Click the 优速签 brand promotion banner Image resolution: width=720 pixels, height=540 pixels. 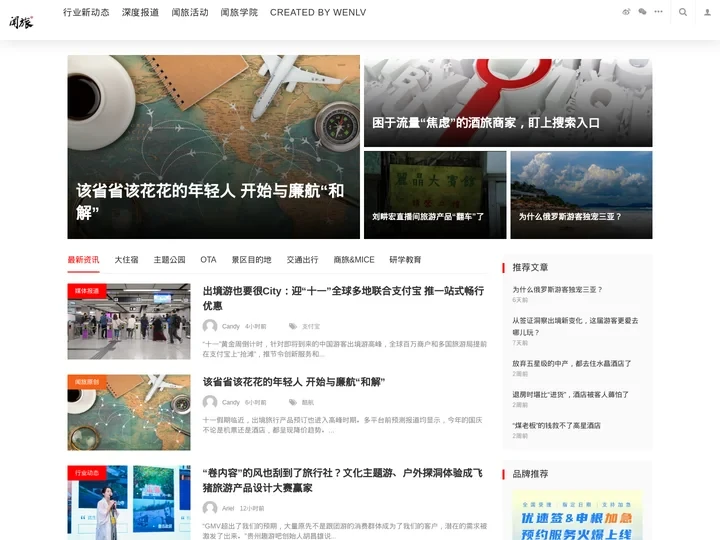[578, 515]
